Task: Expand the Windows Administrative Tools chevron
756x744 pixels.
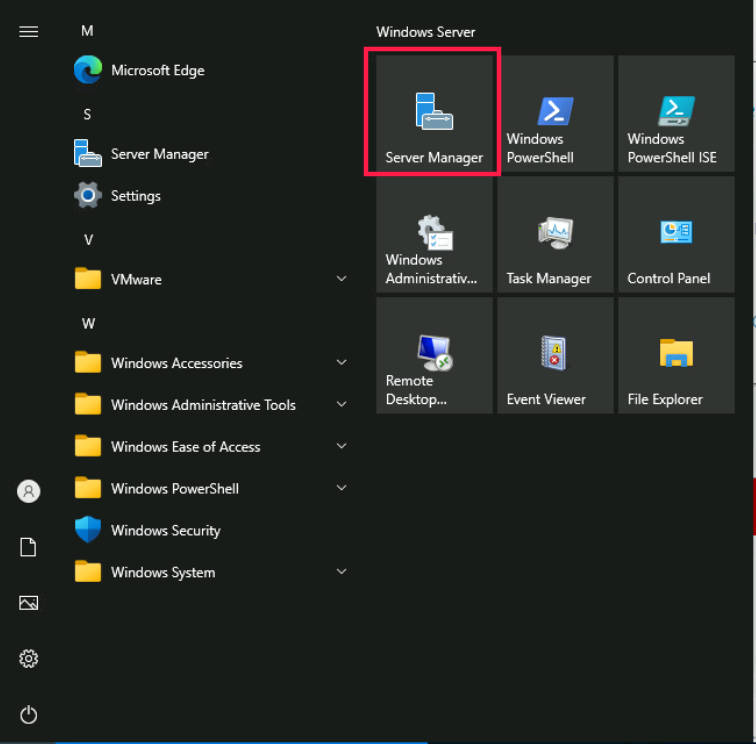Action: pyautogui.click(x=341, y=404)
